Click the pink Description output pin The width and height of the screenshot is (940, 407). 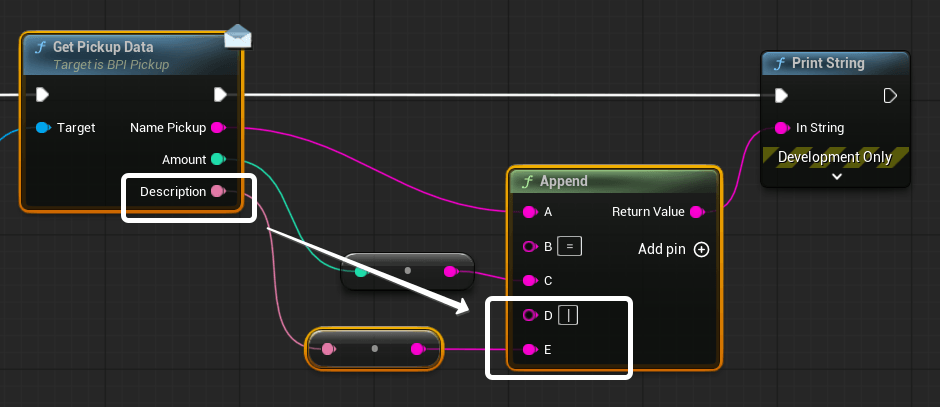(x=218, y=191)
